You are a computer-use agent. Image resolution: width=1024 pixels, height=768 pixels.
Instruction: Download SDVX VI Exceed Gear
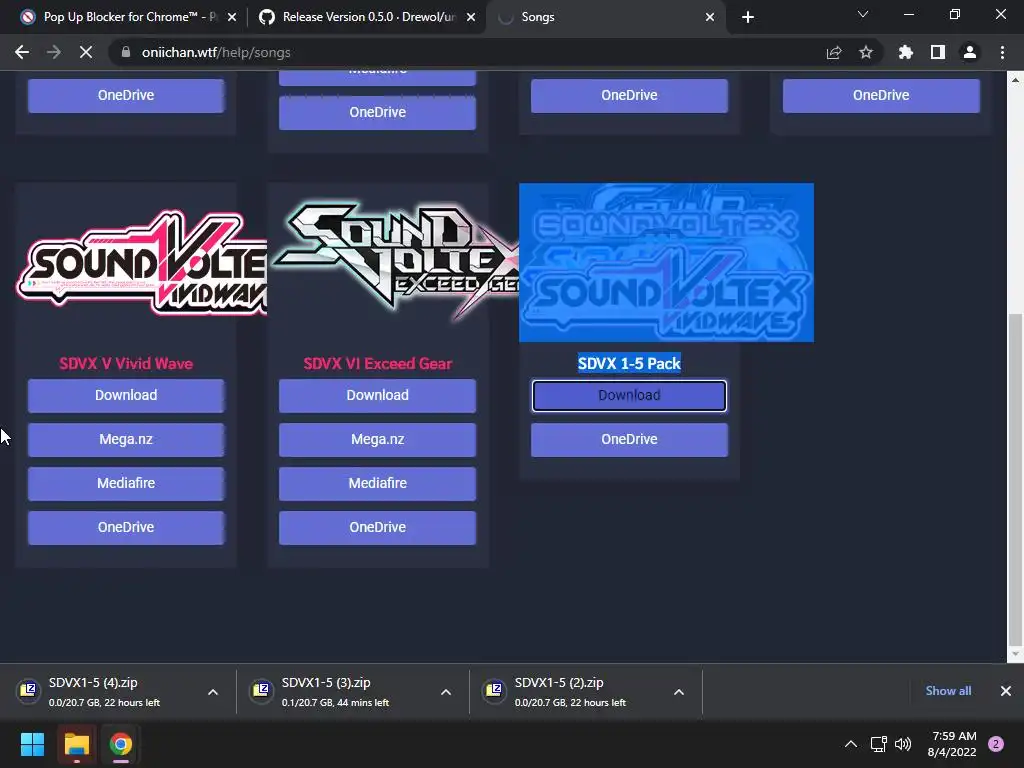[377, 395]
